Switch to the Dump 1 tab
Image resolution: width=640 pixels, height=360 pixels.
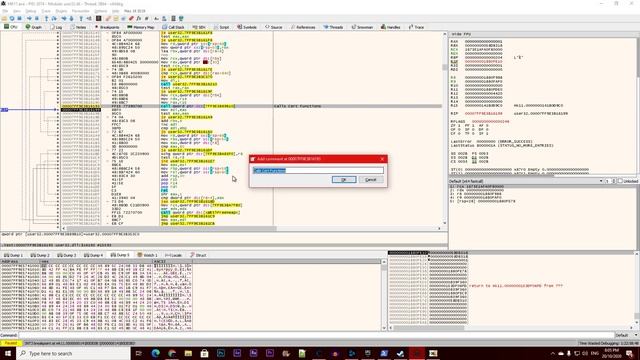pos(13,255)
